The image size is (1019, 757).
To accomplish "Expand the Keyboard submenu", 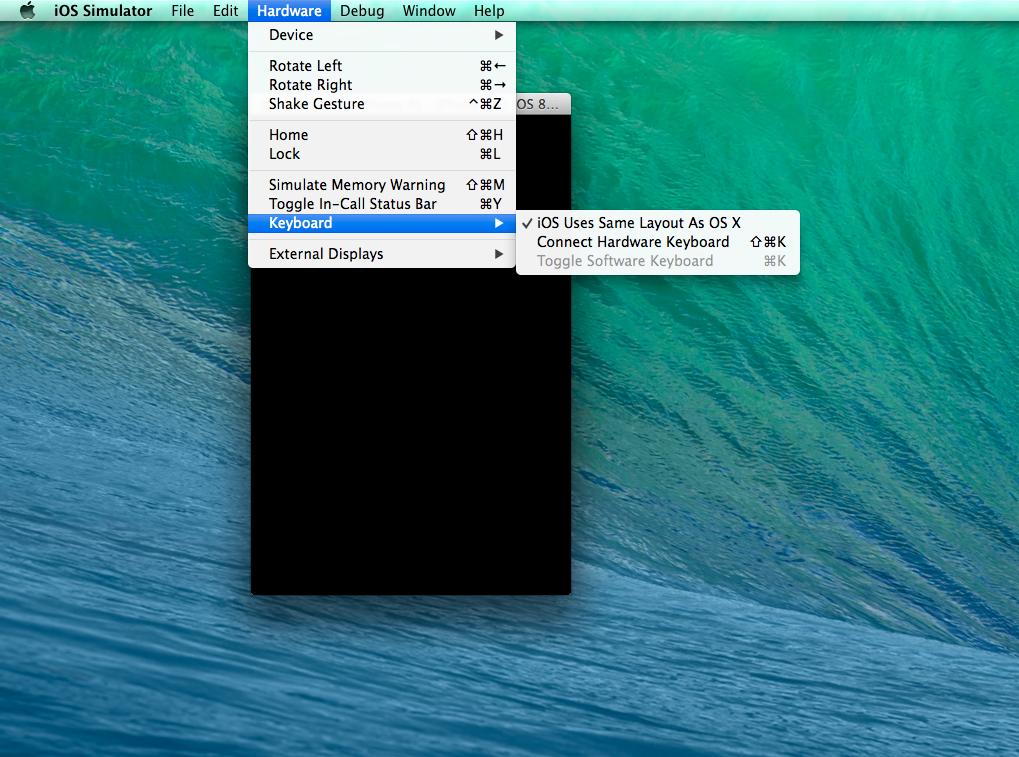I will coord(382,223).
